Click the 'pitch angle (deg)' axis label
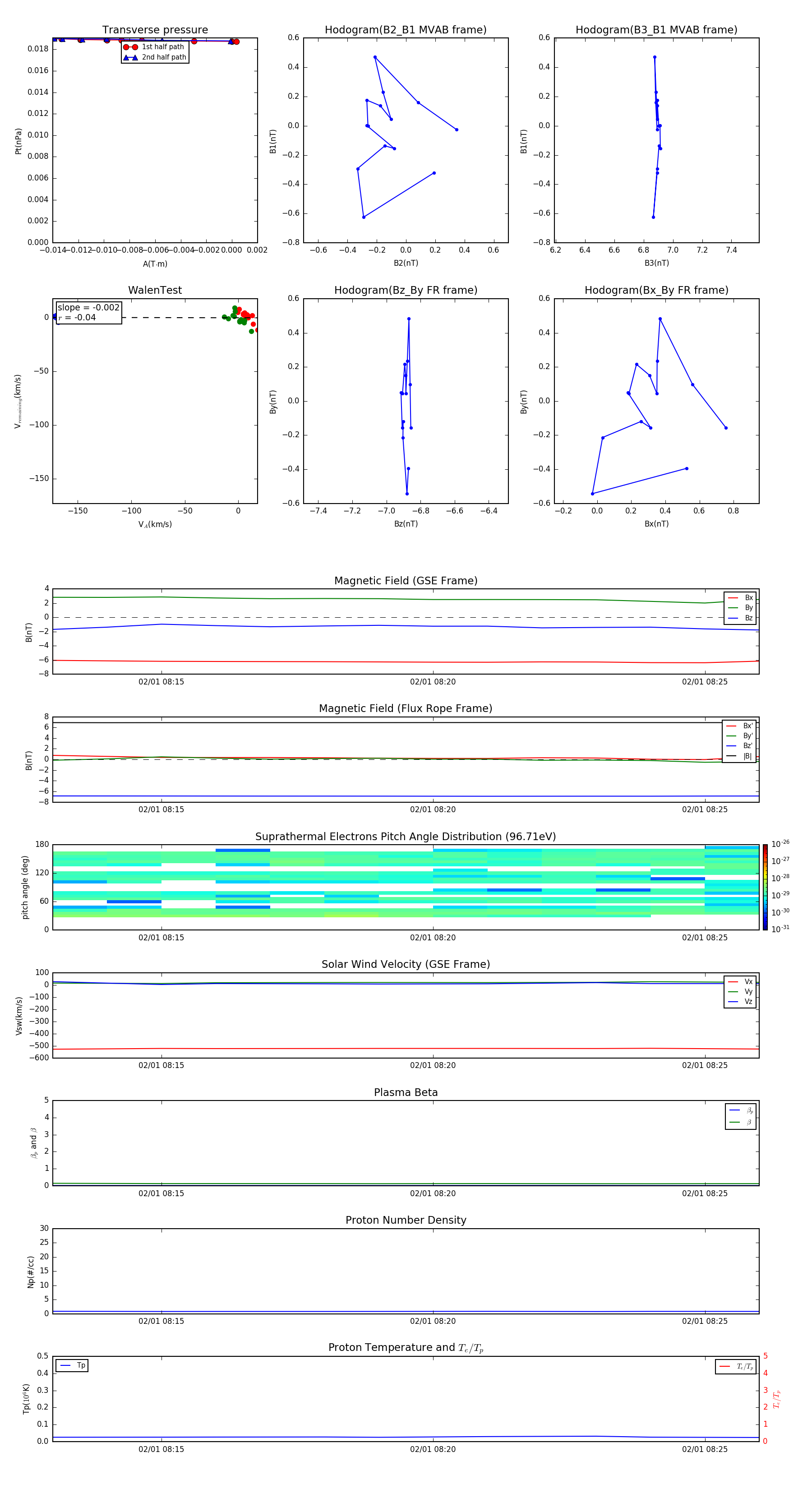 [x=25, y=887]
